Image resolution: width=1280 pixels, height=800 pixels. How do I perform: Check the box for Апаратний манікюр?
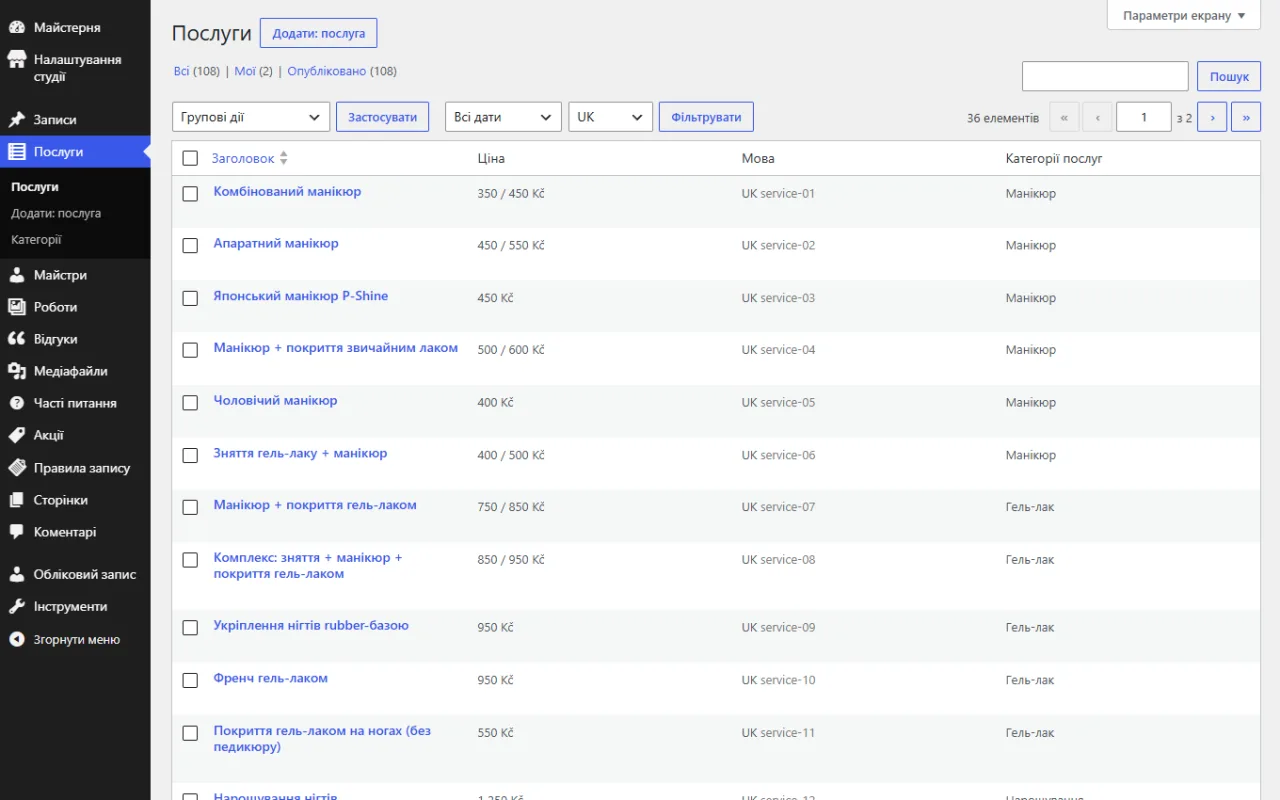coord(190,245)
